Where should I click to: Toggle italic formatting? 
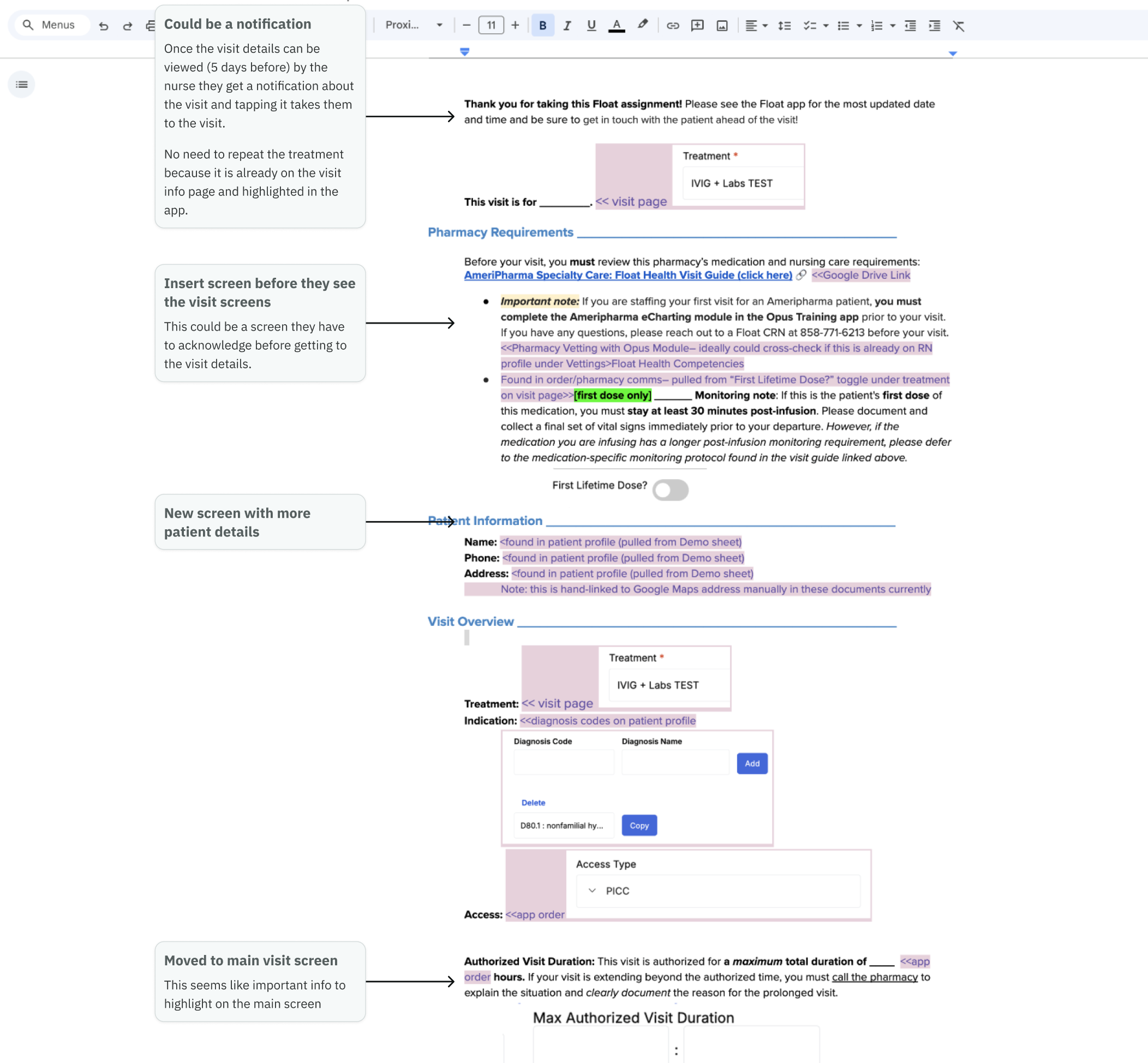[x=567, y=25]
